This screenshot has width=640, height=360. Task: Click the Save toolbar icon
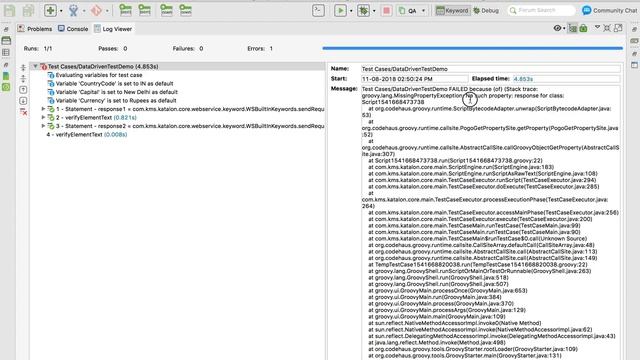(x=9, y=10)
